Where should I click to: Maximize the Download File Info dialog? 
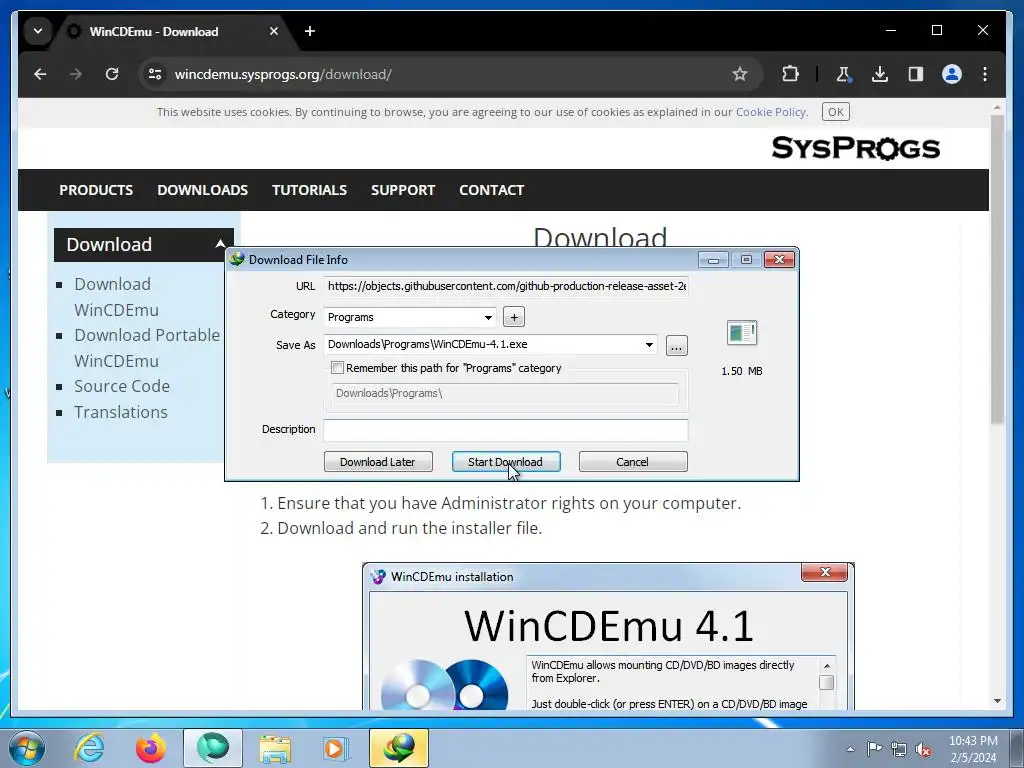tap(746, 260)
